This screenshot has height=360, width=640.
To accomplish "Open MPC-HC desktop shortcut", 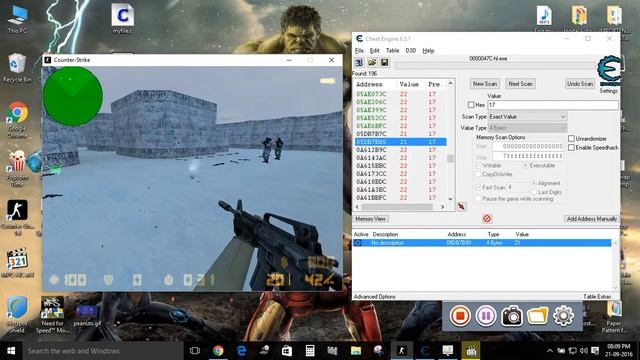I will point(17,263).
